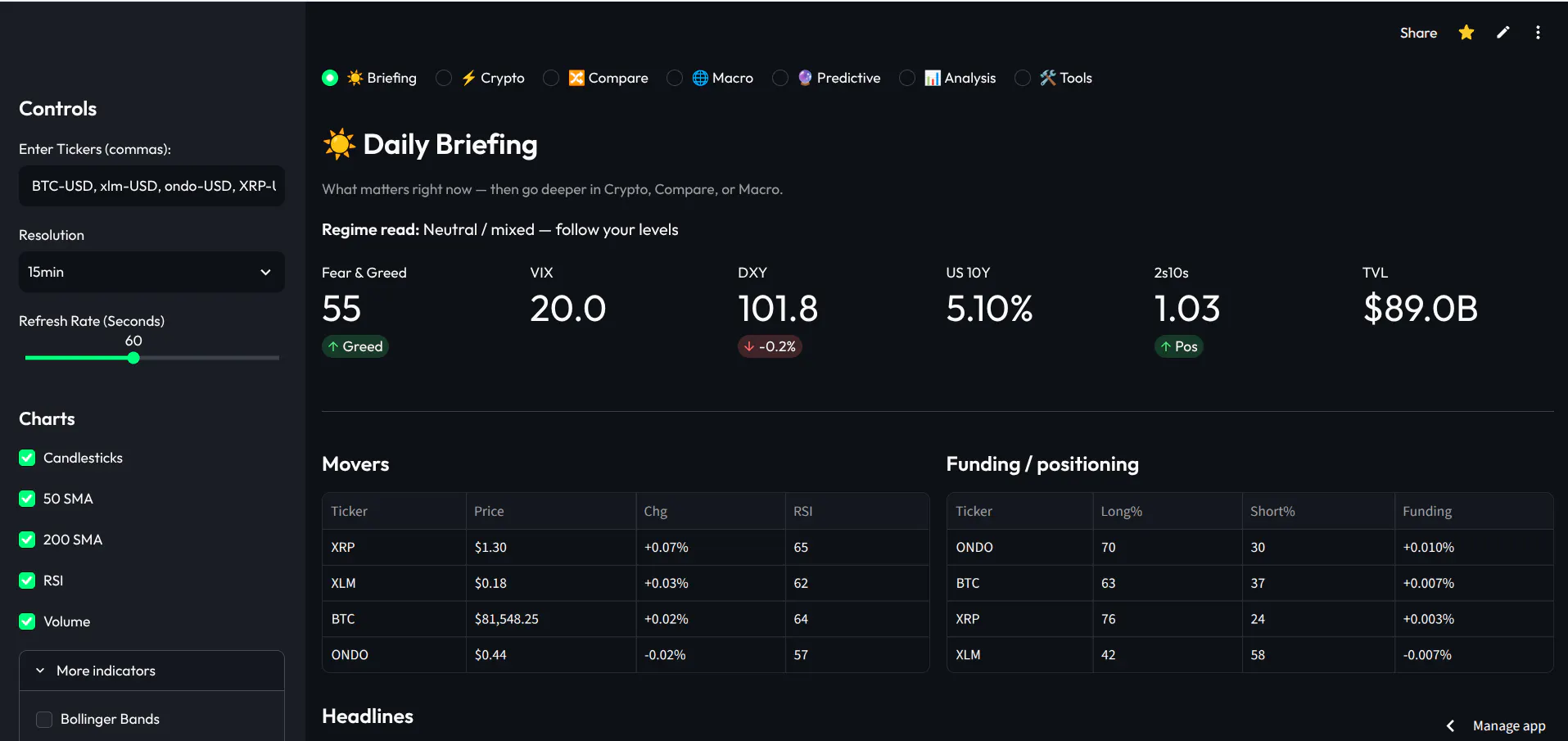The height and width of the screenshot is (741, 1568).
Task: Click the crystal ball Predictive icon
Action: click(805, 78)
